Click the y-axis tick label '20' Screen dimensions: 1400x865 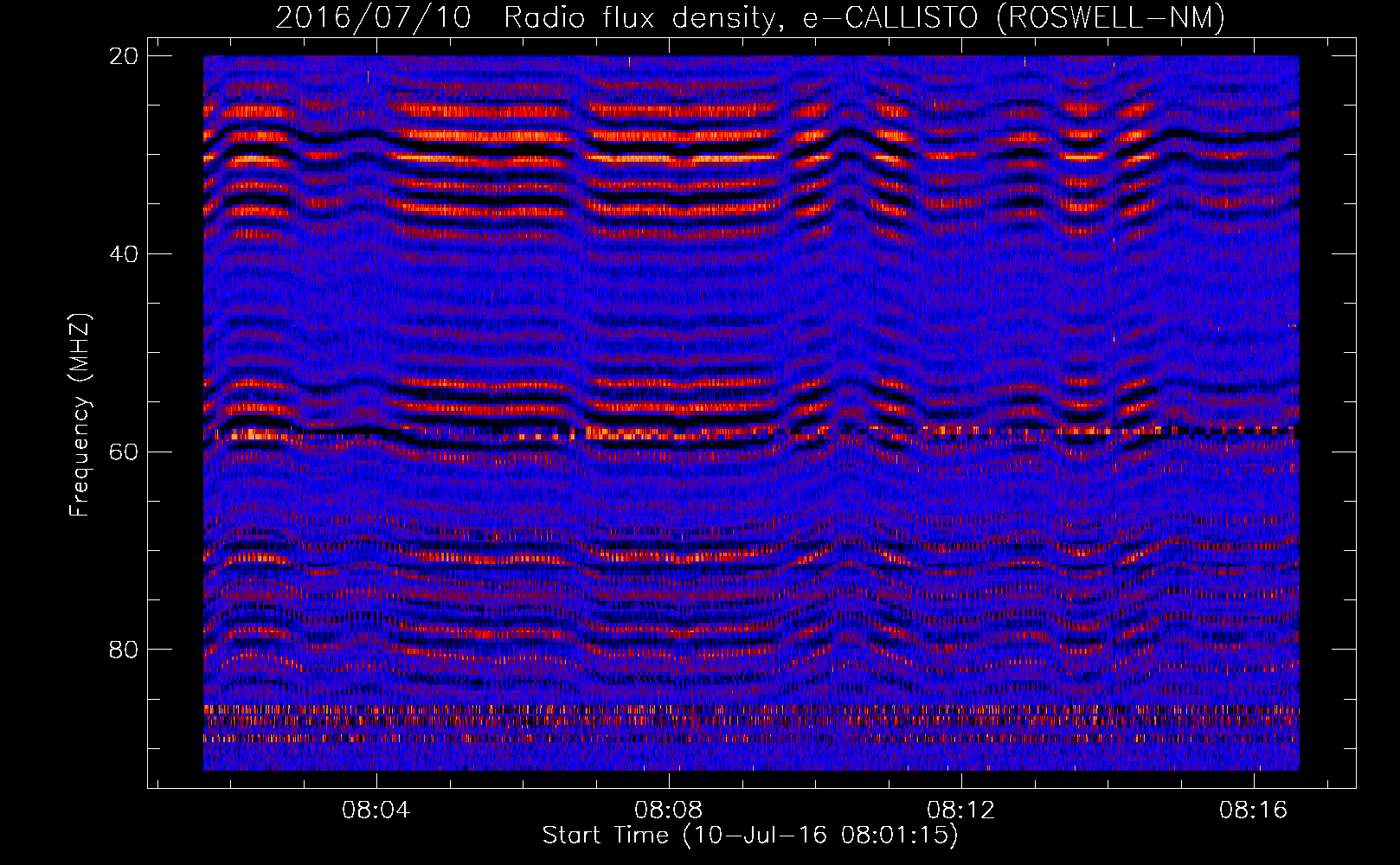click(123, 56)
